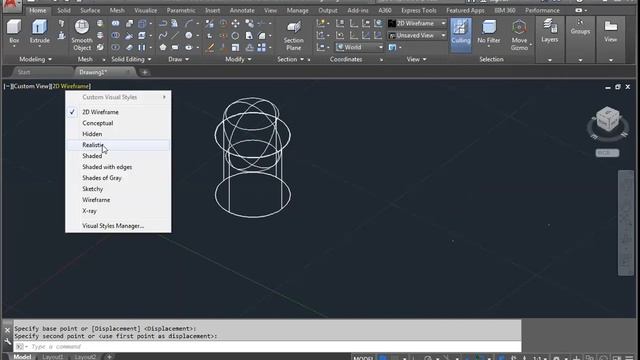The height and width of the screenshot is (360, 640).
Task: Click the Move Gizmo tool
Action: [x=519, y=36]
